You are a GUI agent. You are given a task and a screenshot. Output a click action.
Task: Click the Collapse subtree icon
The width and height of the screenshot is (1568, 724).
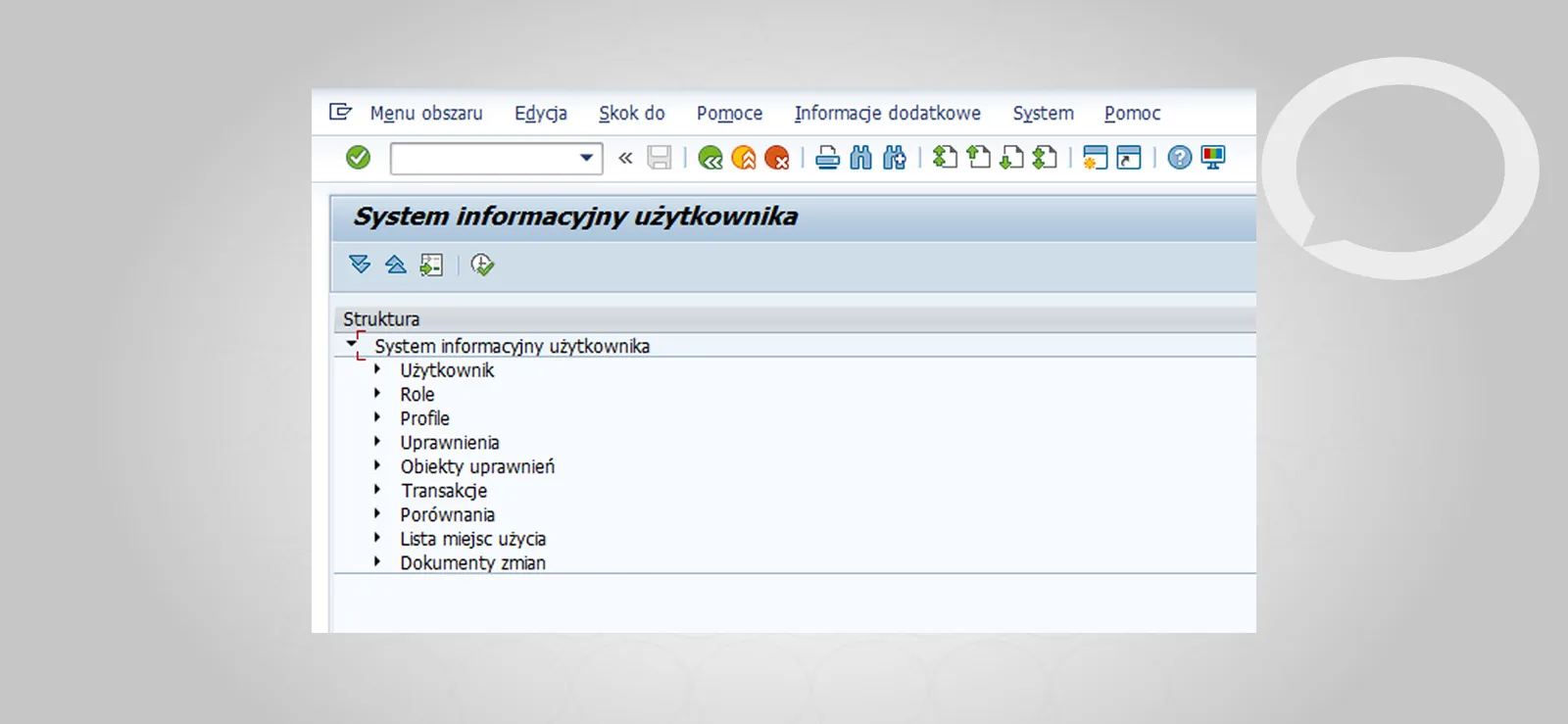point(396,265)
